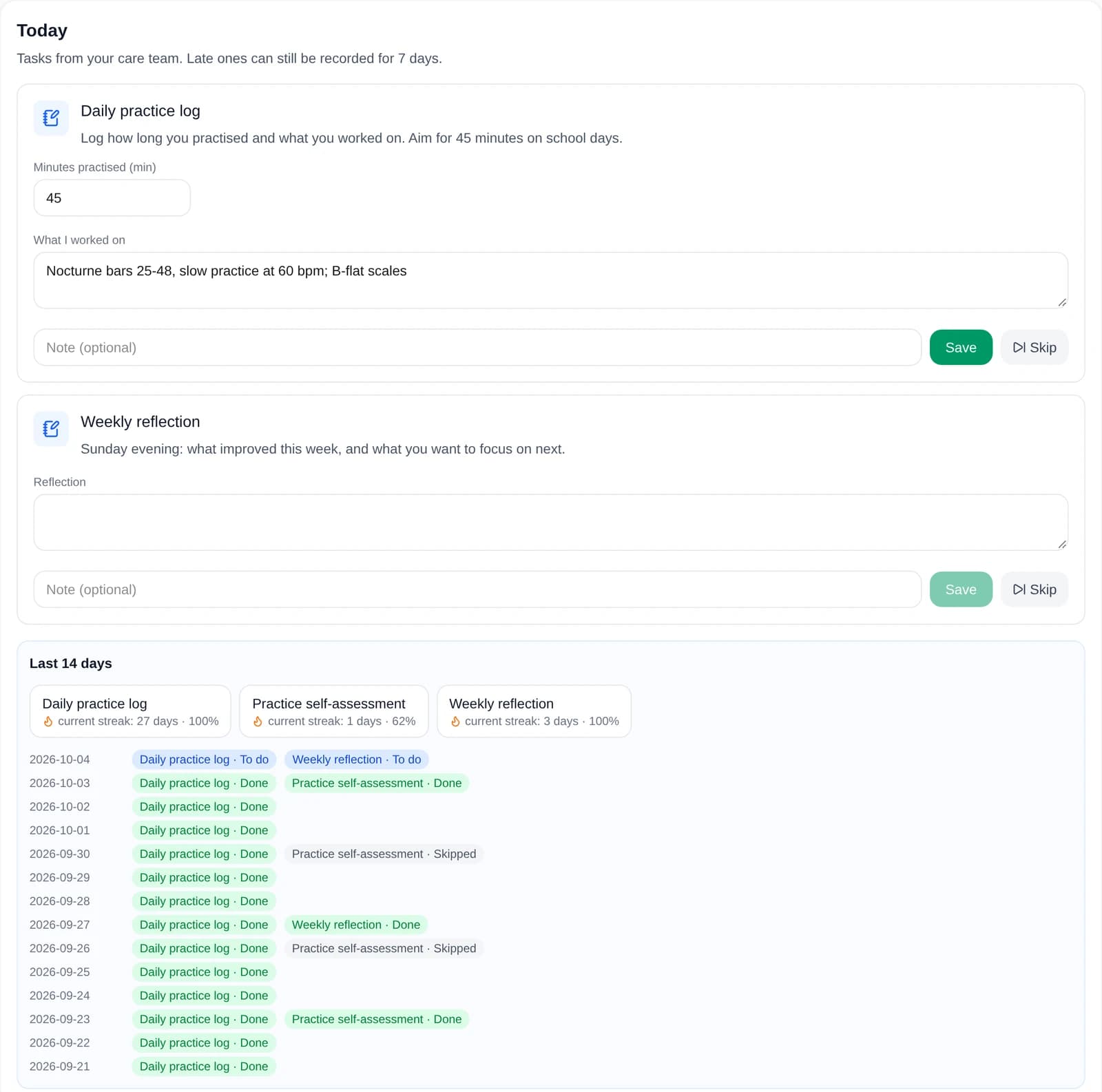Click 'Practice self-assessment · Done' on 2026-09-23
1102x1092 pixels.
coord(376,1019)
